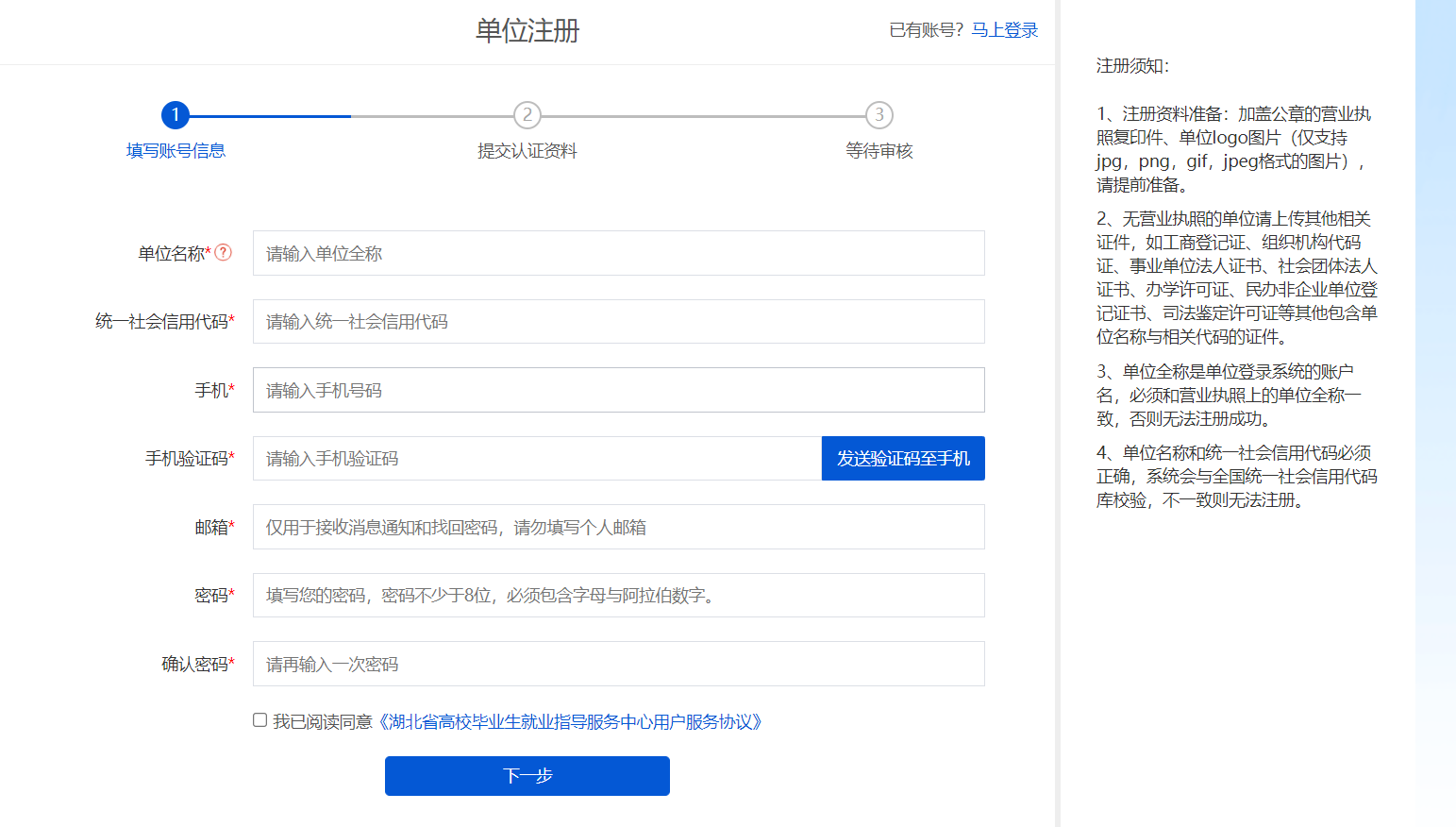The width and height of the screenshot is (1456, 827).
Task: Open the 马上登录 login link
Action: click(1004, 30)
